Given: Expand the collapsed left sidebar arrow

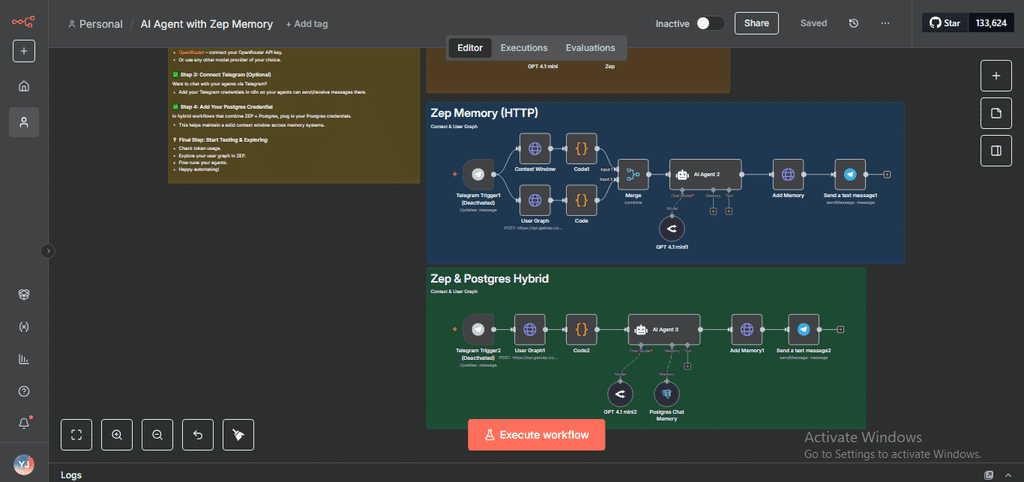Looking at the screenshot, I should click(47, 251).
